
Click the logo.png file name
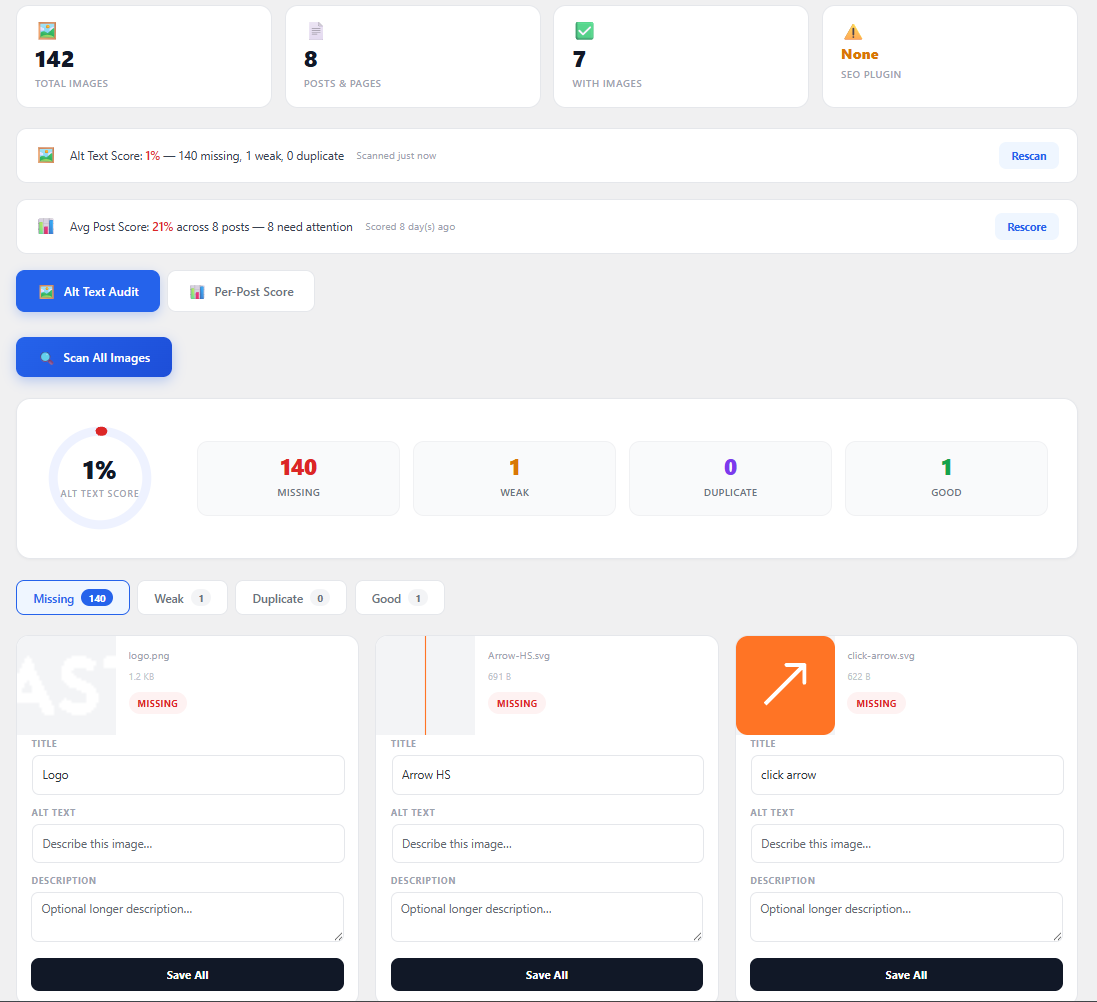click(x=149, y=656)
